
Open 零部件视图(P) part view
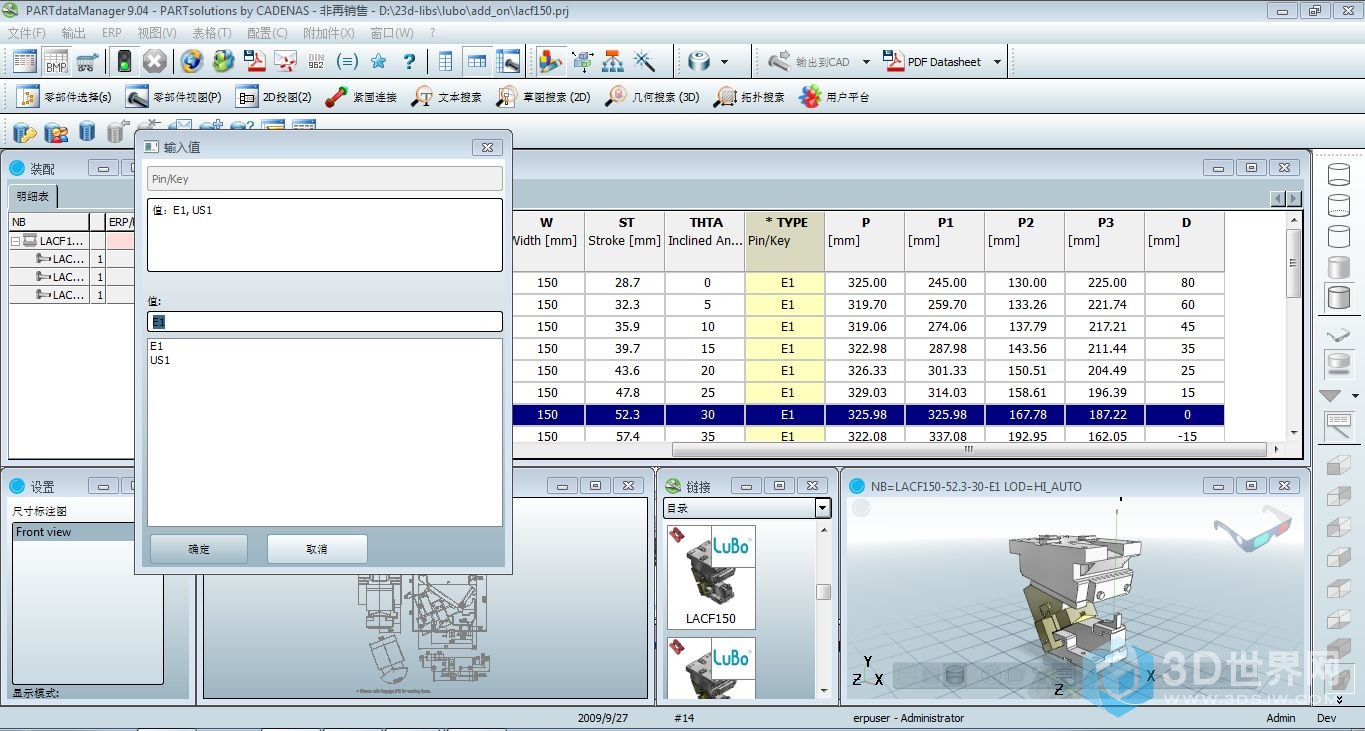coord(174,97)
